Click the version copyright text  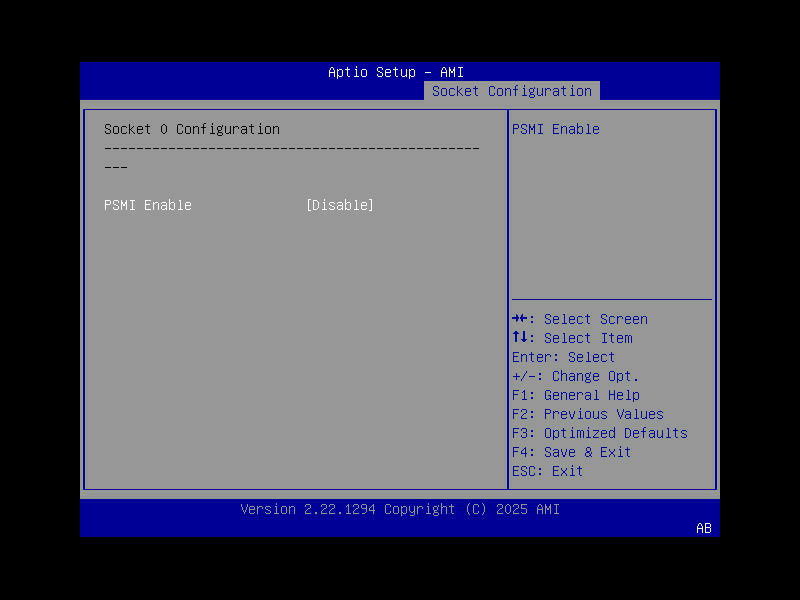[398, 509]
